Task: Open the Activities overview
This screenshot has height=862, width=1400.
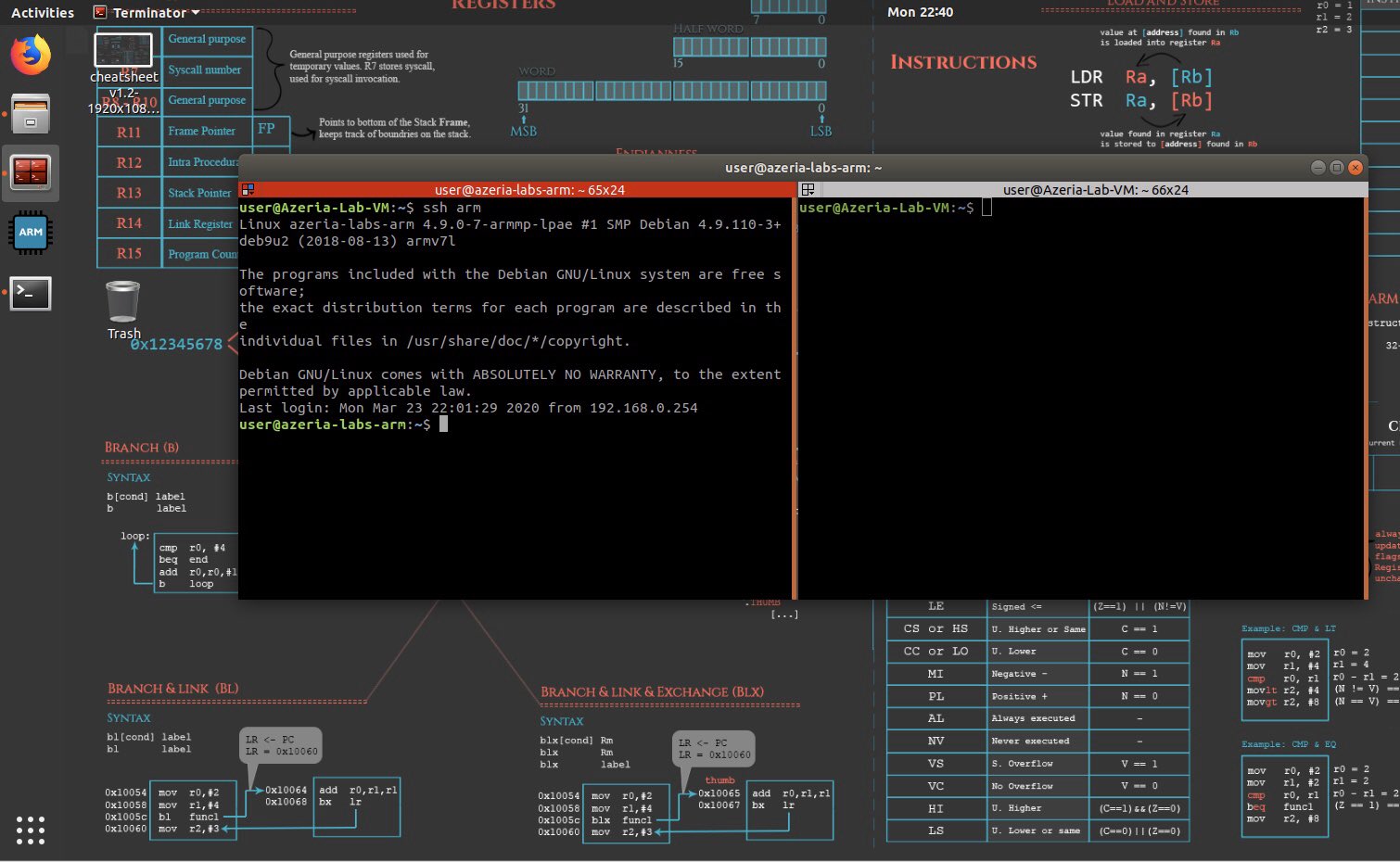Action: click(42, 12)
